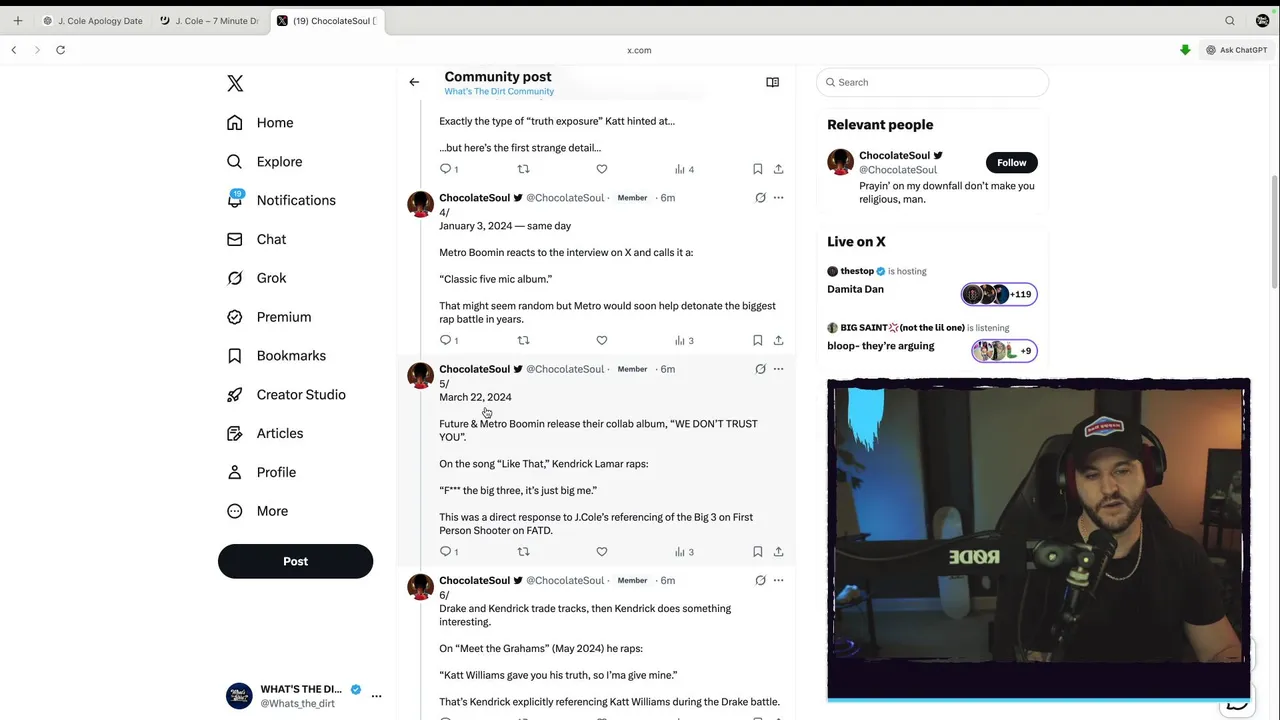Open Bookmarks in sidebar

[x=276, y=356]
